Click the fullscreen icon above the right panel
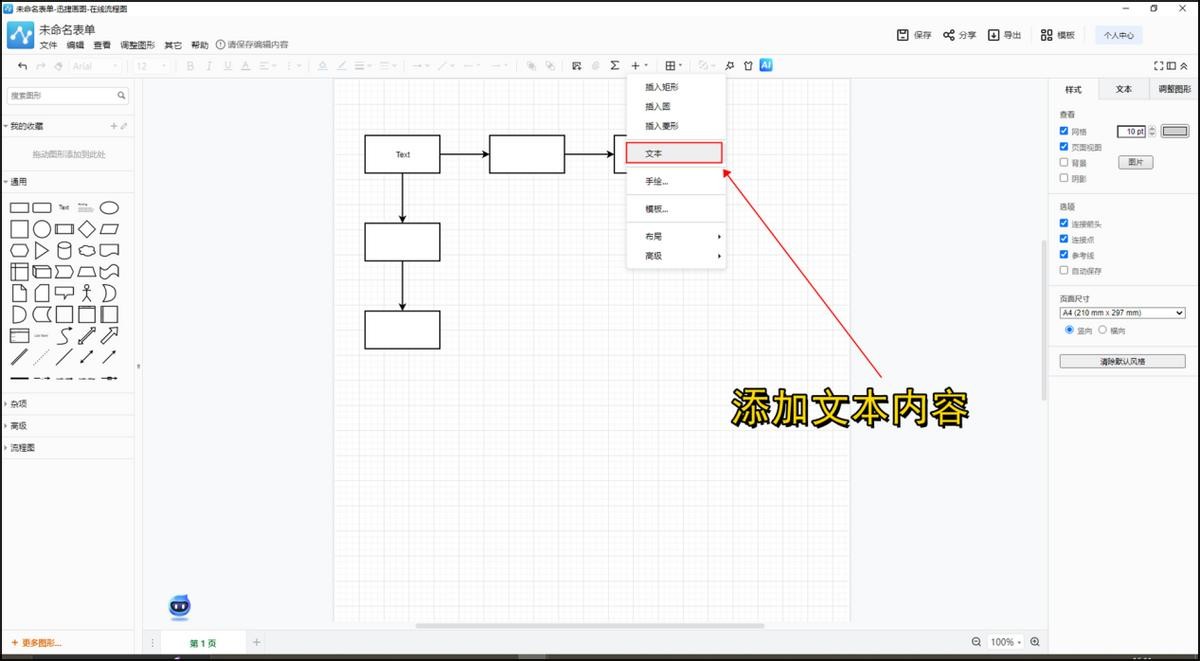Viewport: 1200px width, 661px height. point(1159,66)
